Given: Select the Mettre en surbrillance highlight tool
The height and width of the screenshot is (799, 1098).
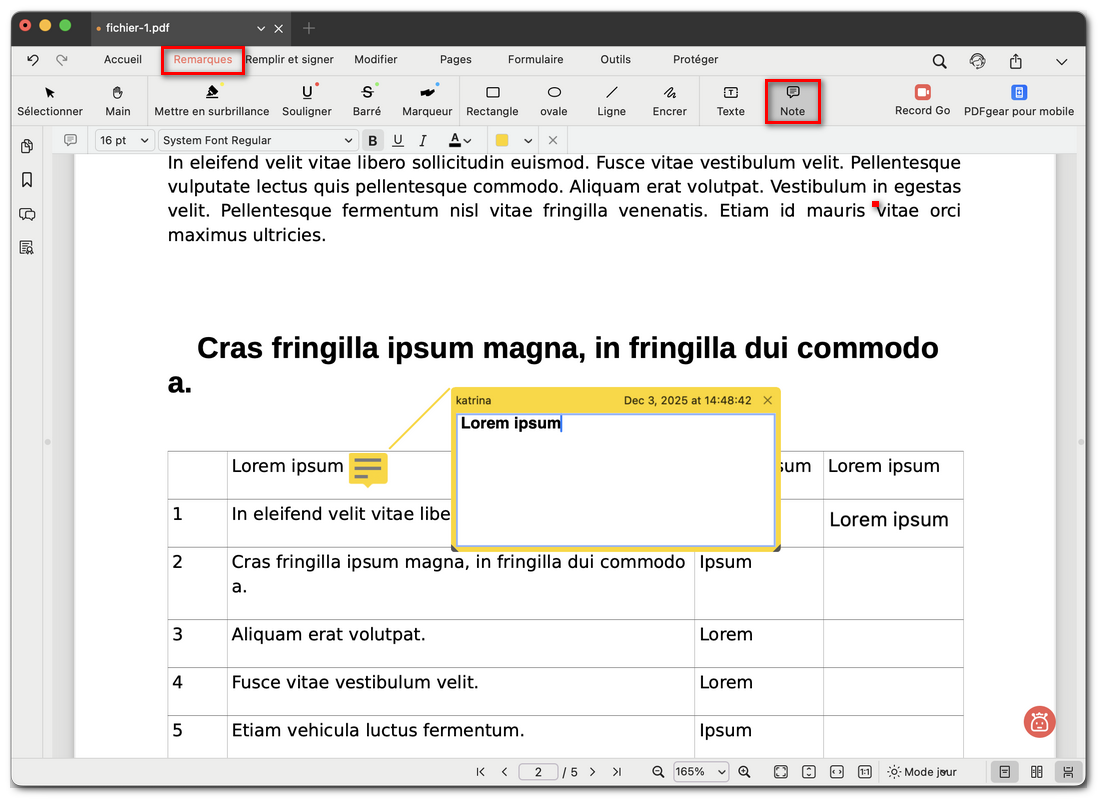Looking at the screenshot, I should coord(211,100).
